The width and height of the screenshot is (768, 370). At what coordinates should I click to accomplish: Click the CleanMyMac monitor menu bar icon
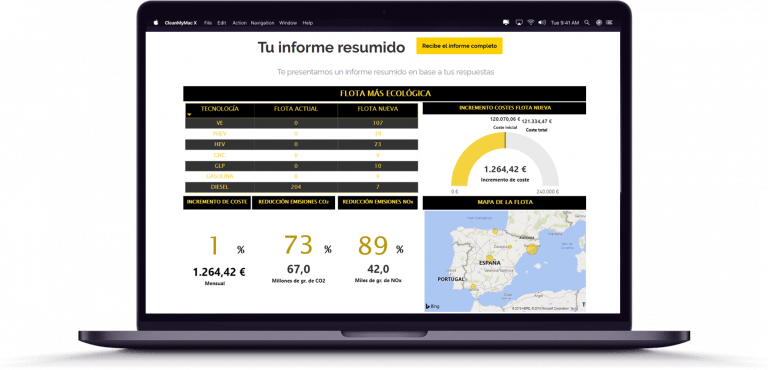(x=506, y=23)
